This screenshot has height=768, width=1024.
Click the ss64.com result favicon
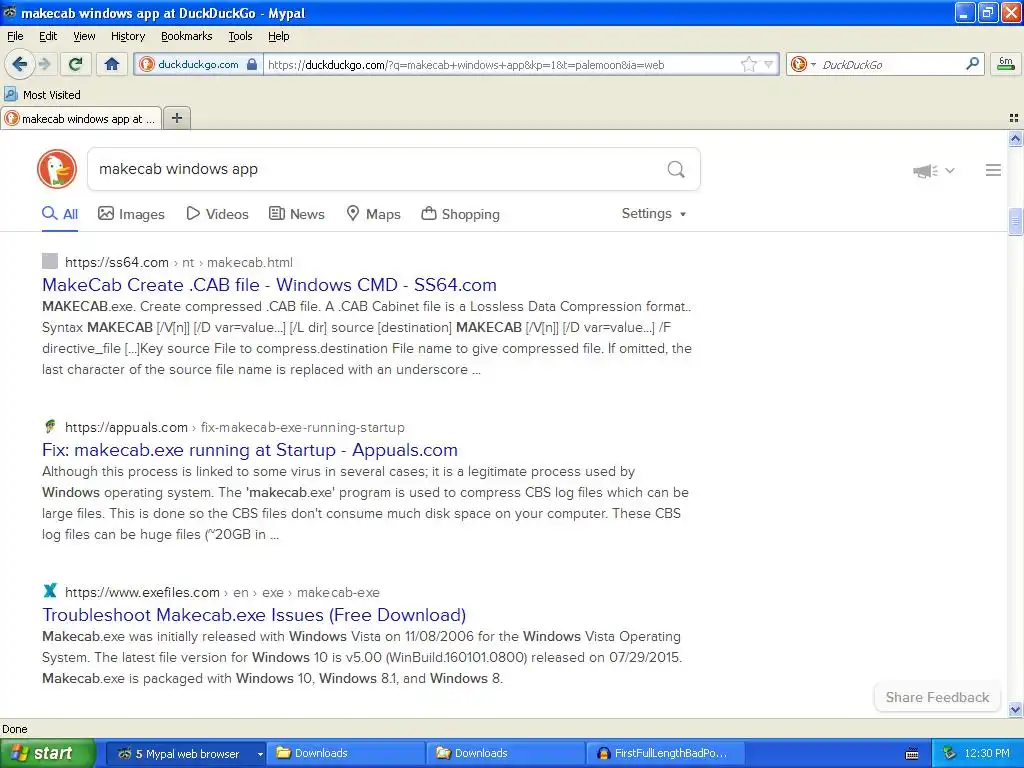click(50, 261)
